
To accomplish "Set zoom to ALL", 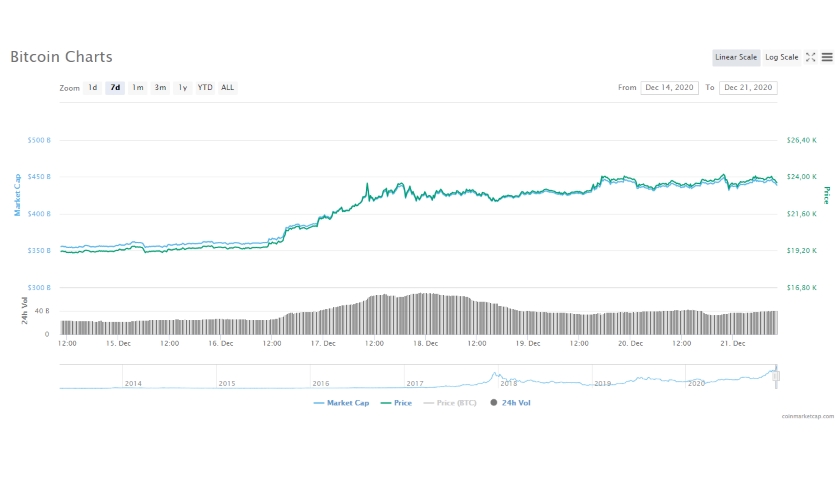I will pos(228,88).
